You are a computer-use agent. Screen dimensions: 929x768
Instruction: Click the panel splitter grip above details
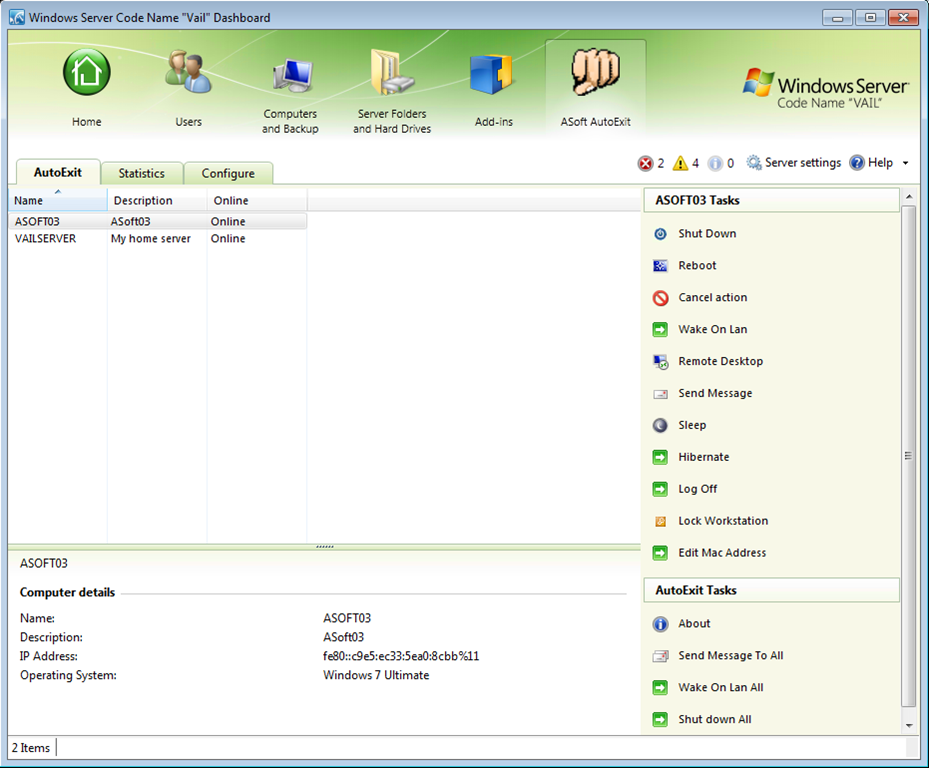click(325, 546)
